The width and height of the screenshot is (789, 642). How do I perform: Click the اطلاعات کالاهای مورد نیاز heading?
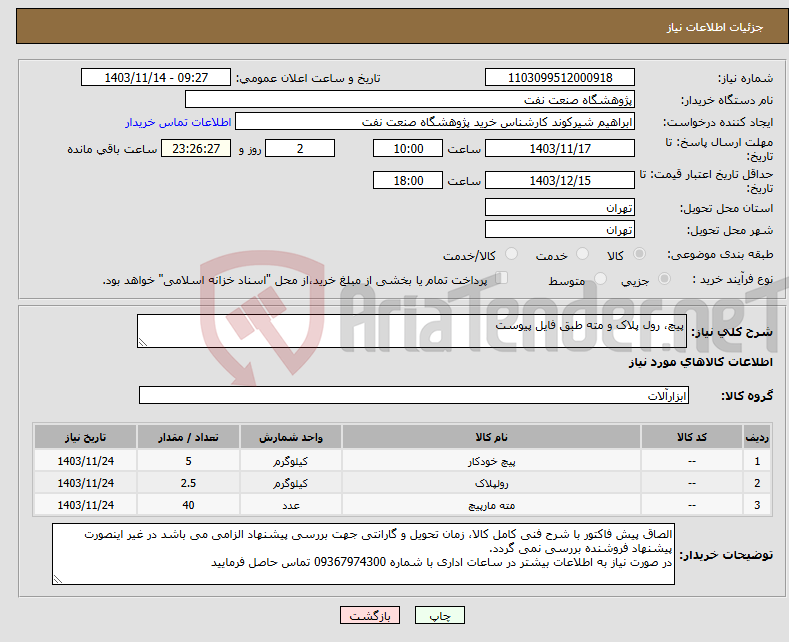tap(700, 362)
